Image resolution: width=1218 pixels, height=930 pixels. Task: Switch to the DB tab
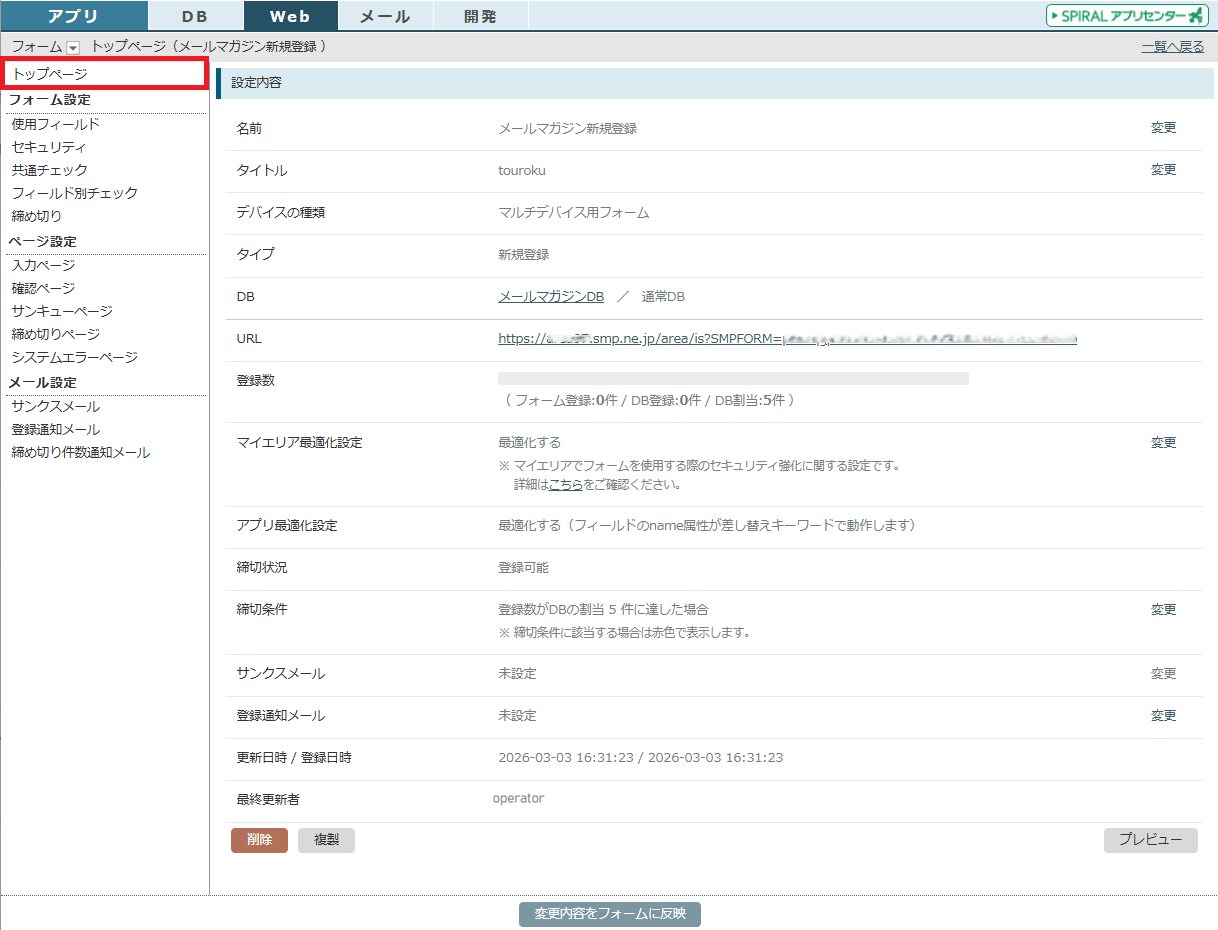pos(195,16)
